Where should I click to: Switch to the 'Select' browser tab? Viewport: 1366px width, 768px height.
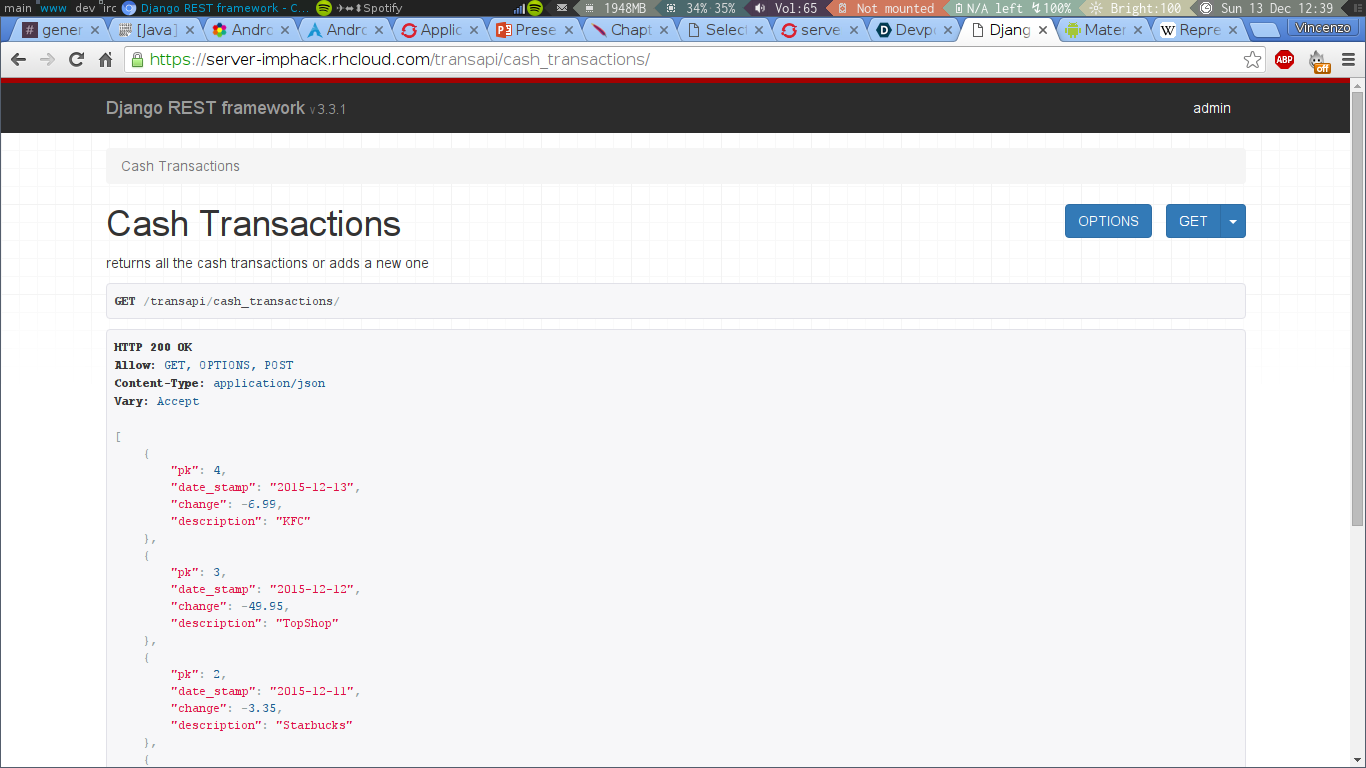pyautogui.click(x=725, y=30)
